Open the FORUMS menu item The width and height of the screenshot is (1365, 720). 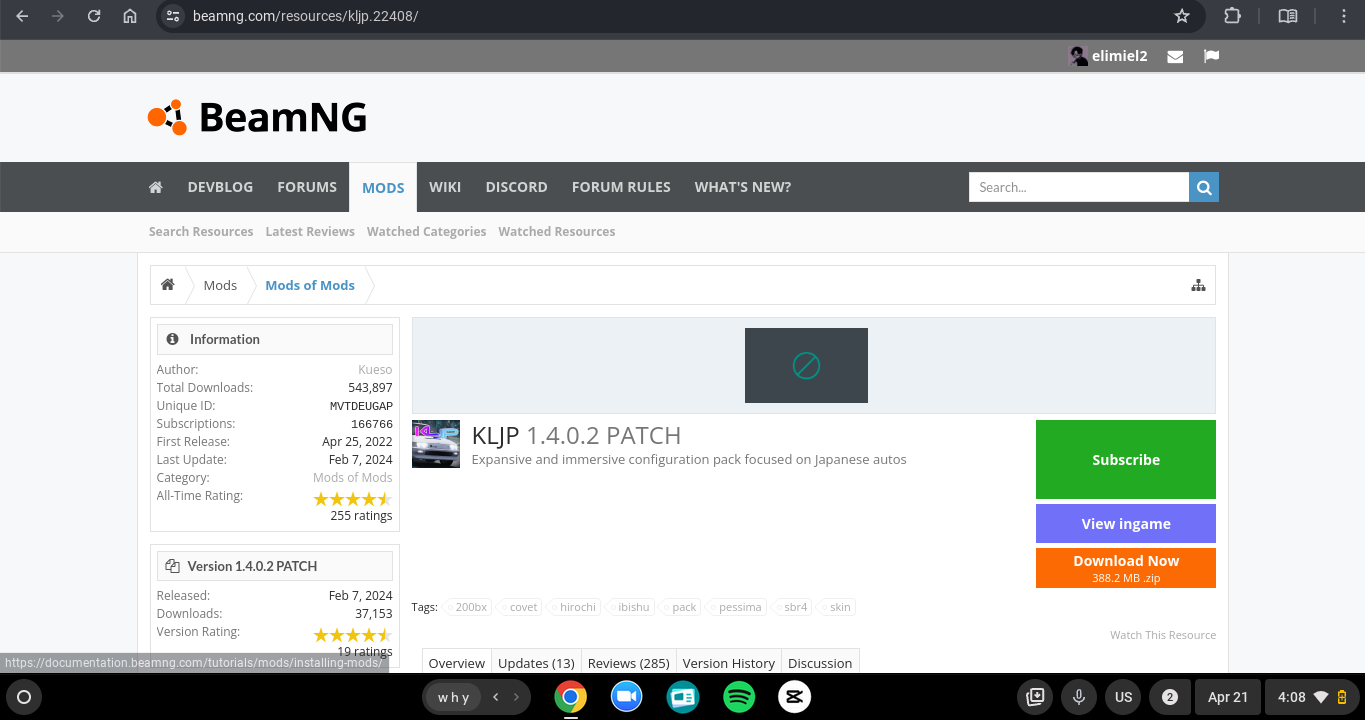(307, 187)
